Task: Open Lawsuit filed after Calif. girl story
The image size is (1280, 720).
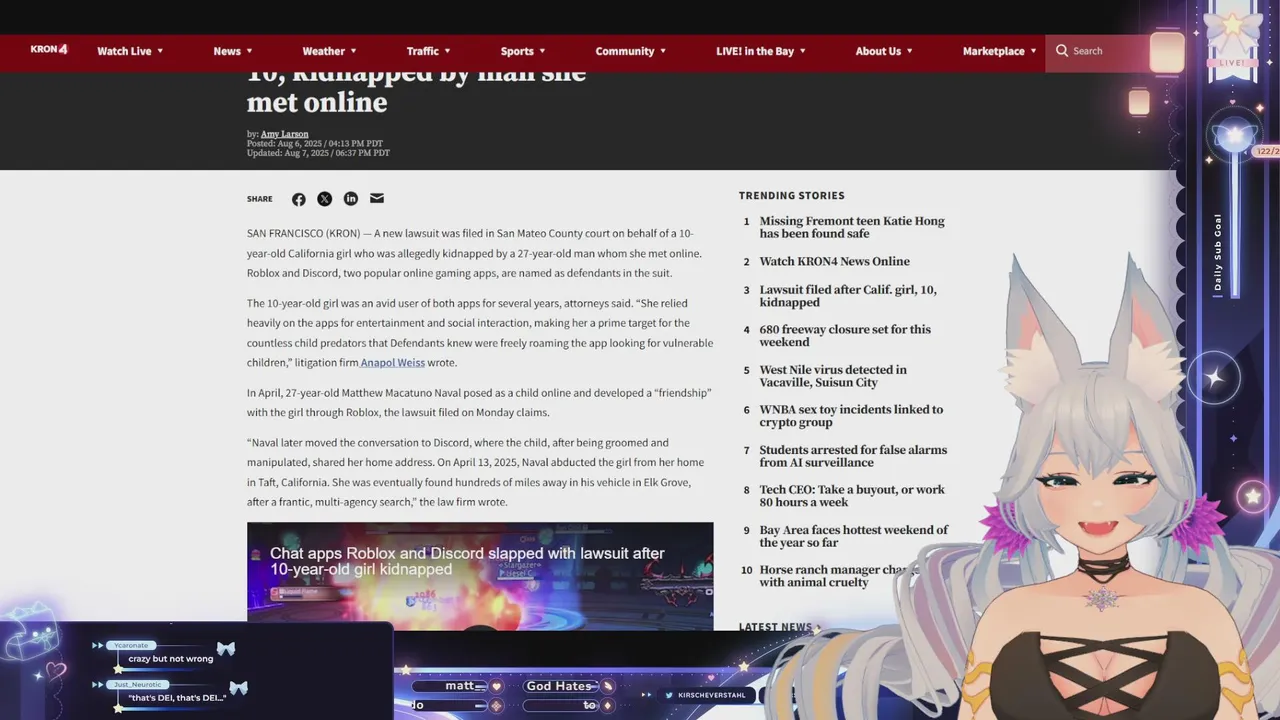Action: 847,296
